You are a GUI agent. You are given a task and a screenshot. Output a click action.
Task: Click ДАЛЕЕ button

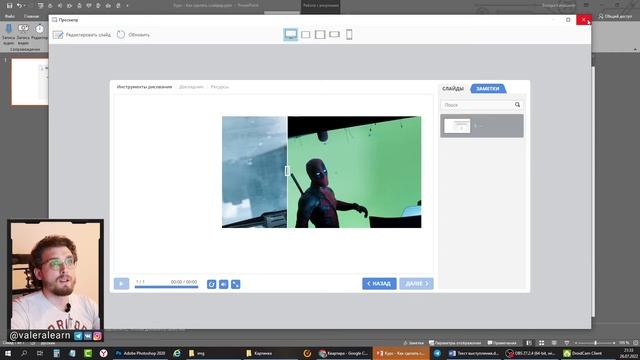coord(416,284)
